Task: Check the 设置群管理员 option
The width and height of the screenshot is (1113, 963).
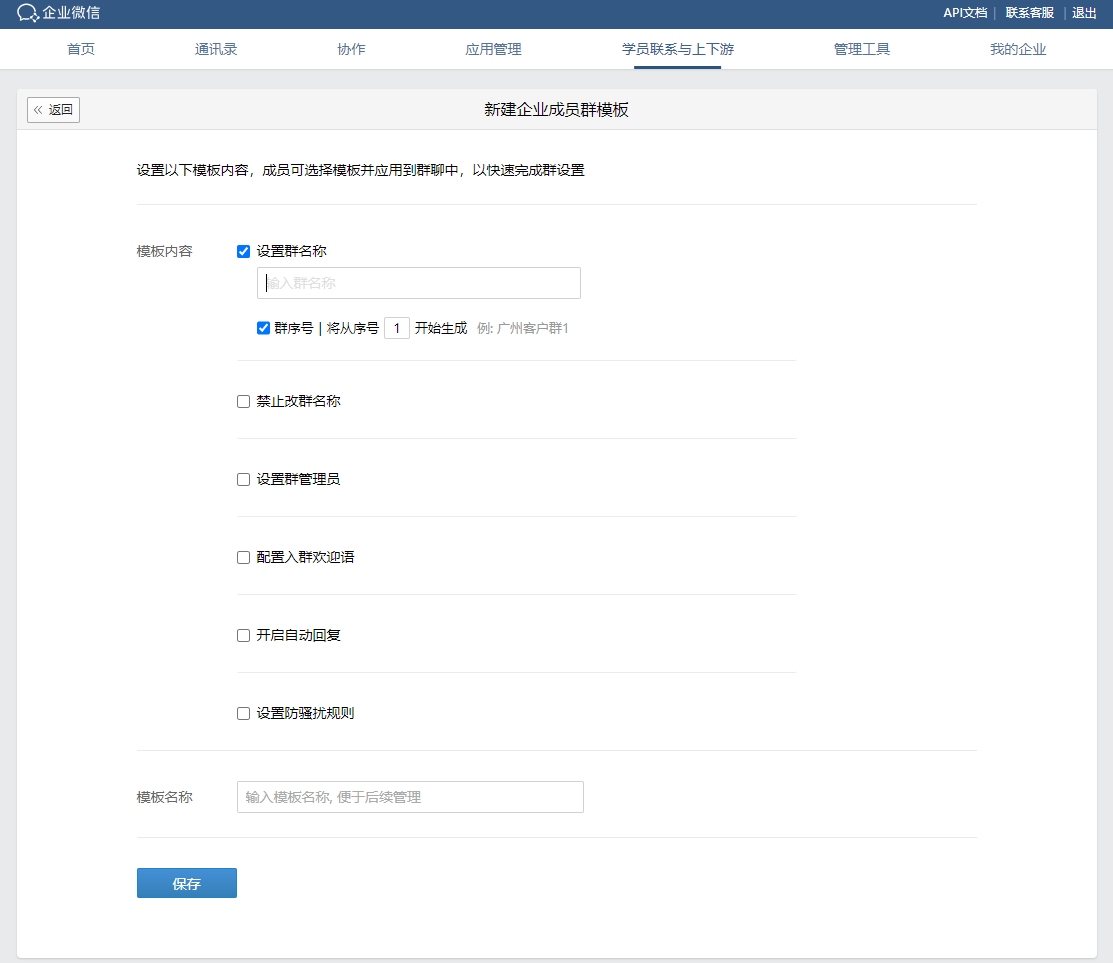Action: pyautogui.click(x=243, y=480)
